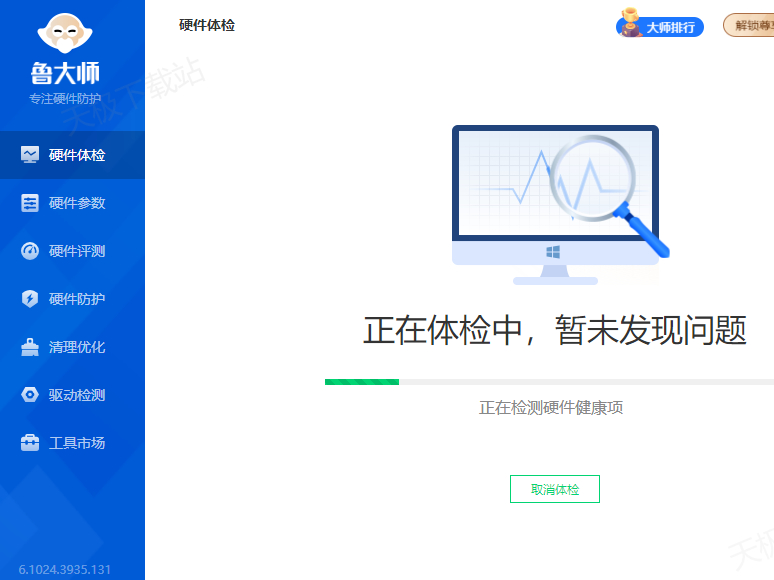
Task: Click the 专注硬件防护 slogan text
Action: (x=65, y=99)
